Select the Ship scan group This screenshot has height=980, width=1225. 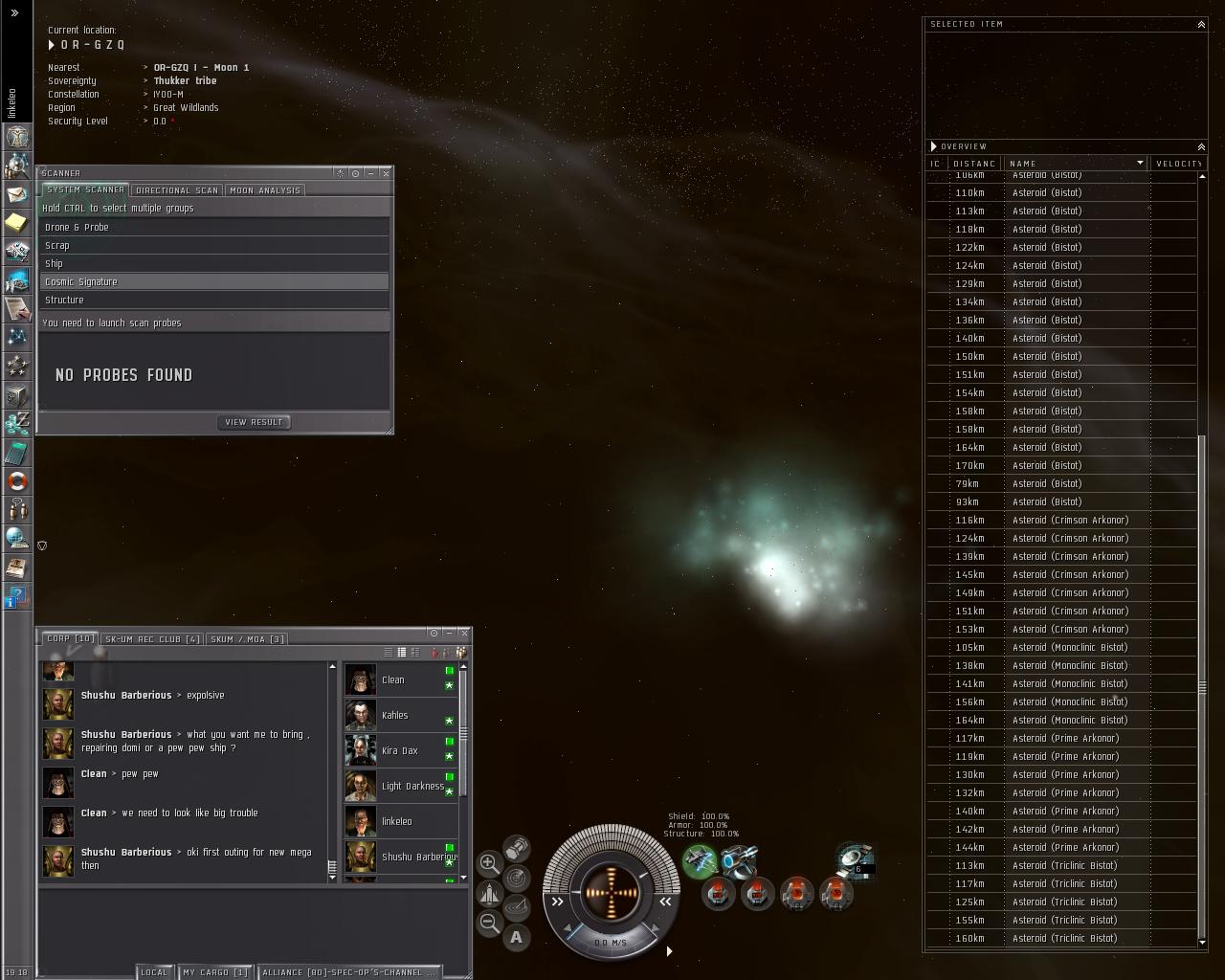click(x=214, y=263)
